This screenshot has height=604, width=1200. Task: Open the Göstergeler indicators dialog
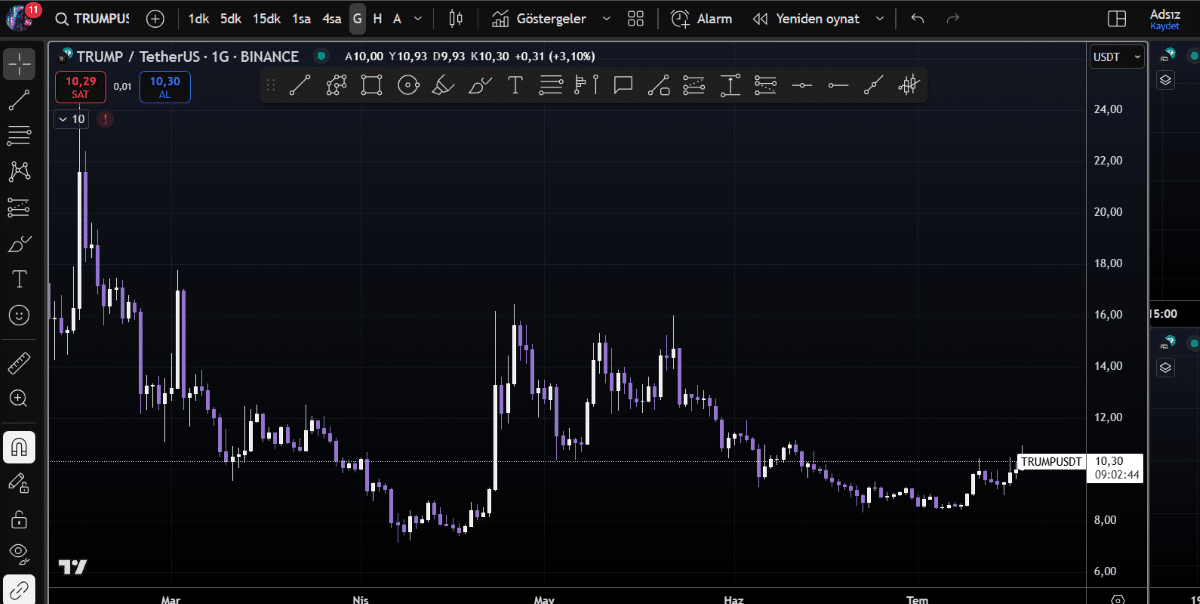(x=539, y=18)
